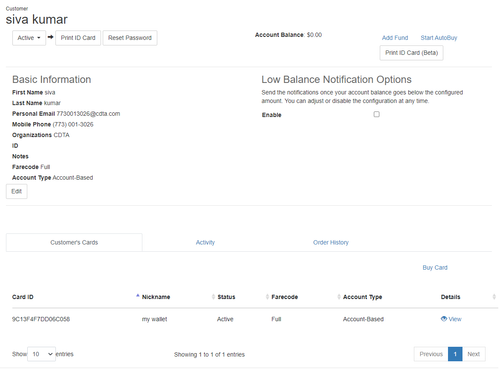This screenshot has width=500, height=376.
Task: Click the eye icon next to View
Action: [444, 319]
